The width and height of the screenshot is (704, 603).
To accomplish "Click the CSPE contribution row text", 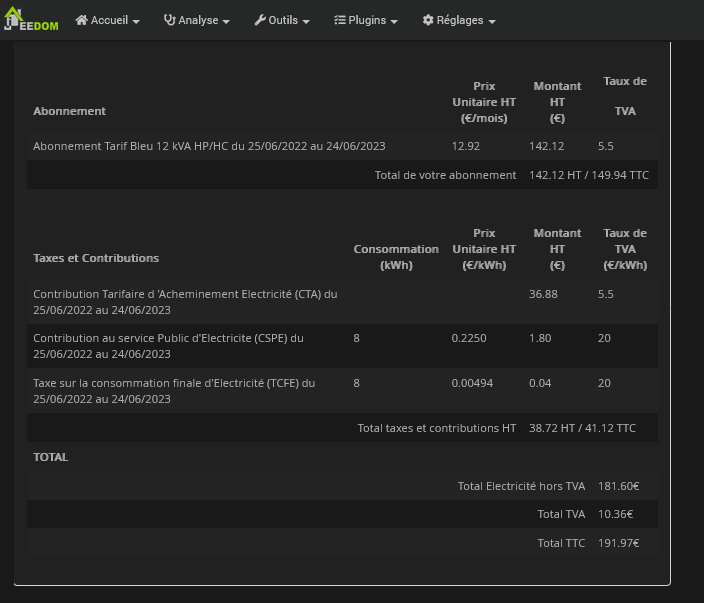I will click(168, 345).
